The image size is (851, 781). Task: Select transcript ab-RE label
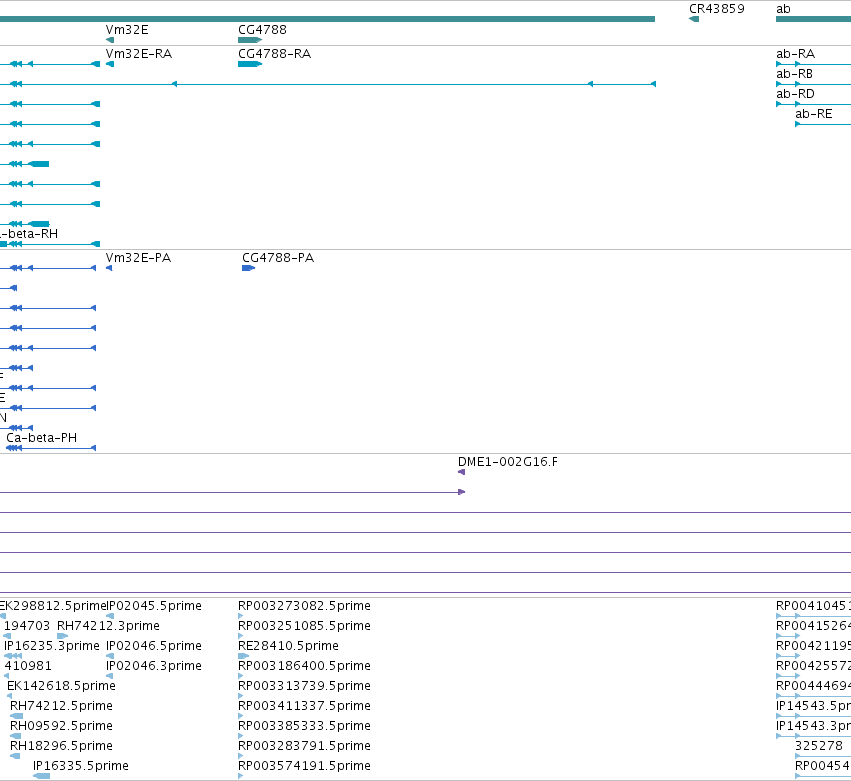click(x=814, y=114)
